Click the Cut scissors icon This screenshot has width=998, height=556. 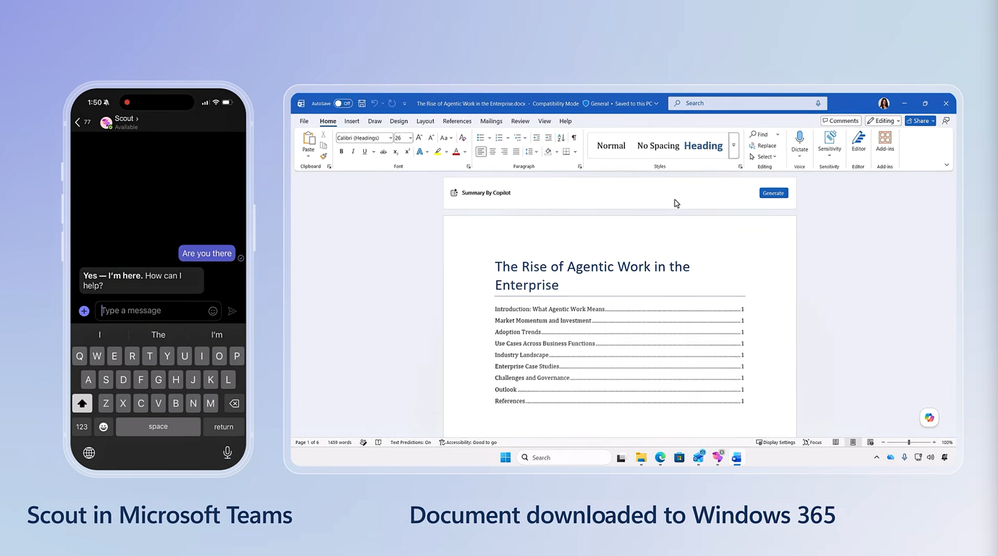[323, 135]
